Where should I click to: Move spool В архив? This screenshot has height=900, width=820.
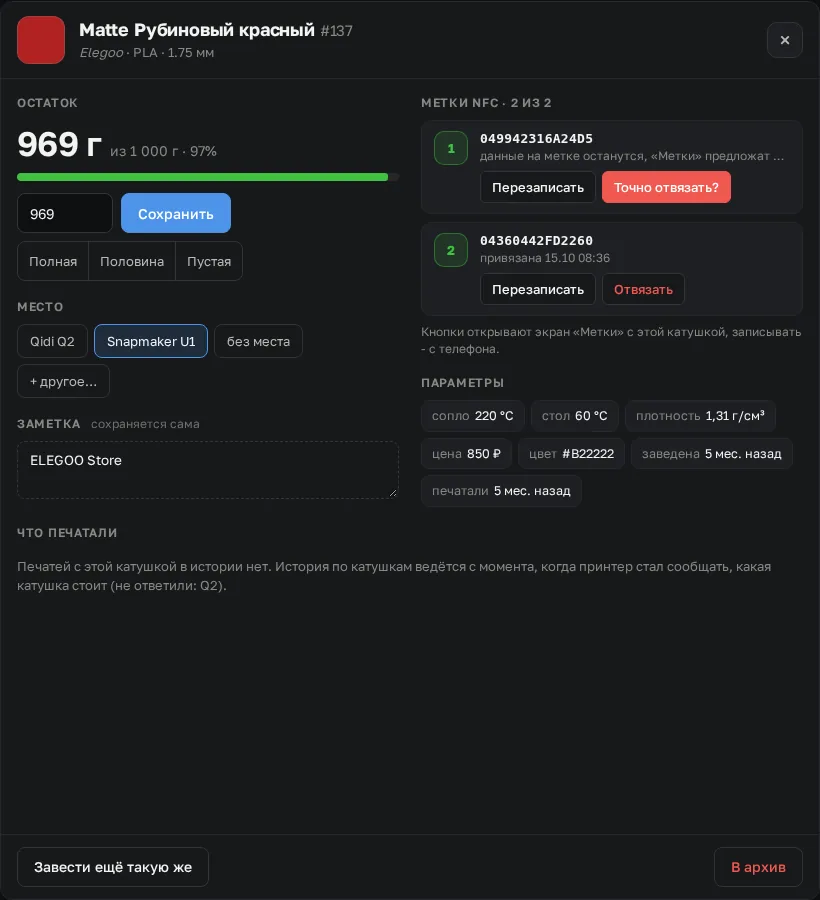[758, 867]
